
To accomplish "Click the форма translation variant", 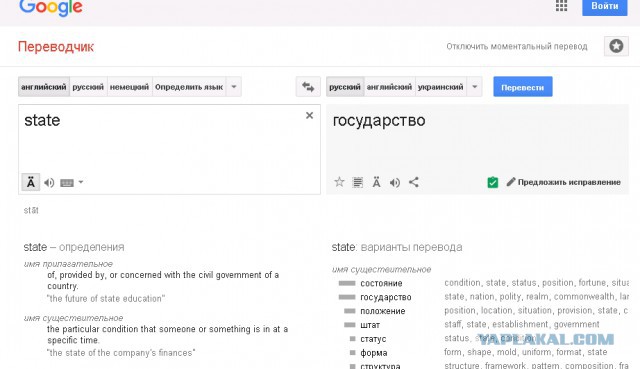I will click(373, 353).
